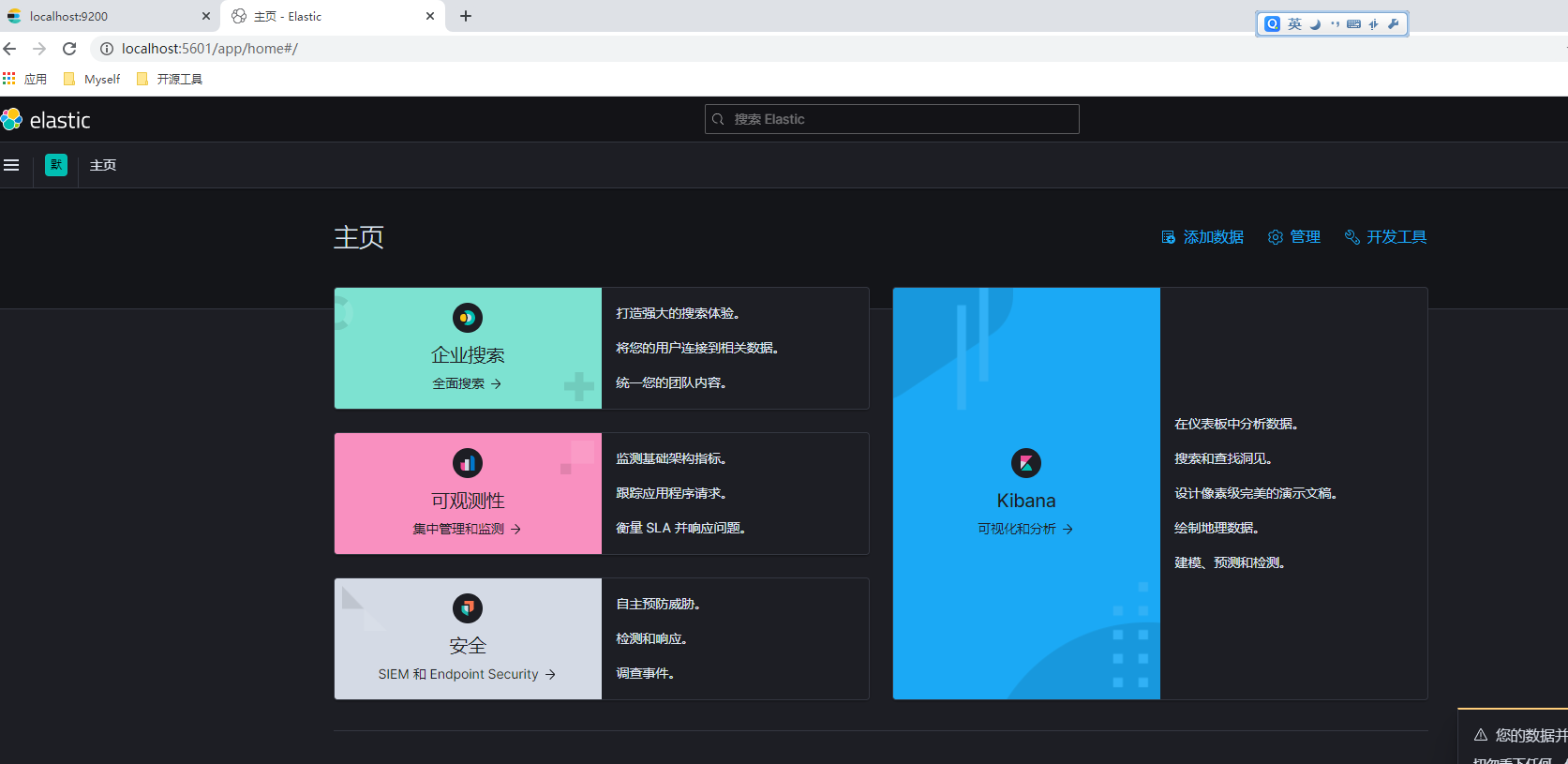Close the 主页 - Elastic tab

click(430, 16)
